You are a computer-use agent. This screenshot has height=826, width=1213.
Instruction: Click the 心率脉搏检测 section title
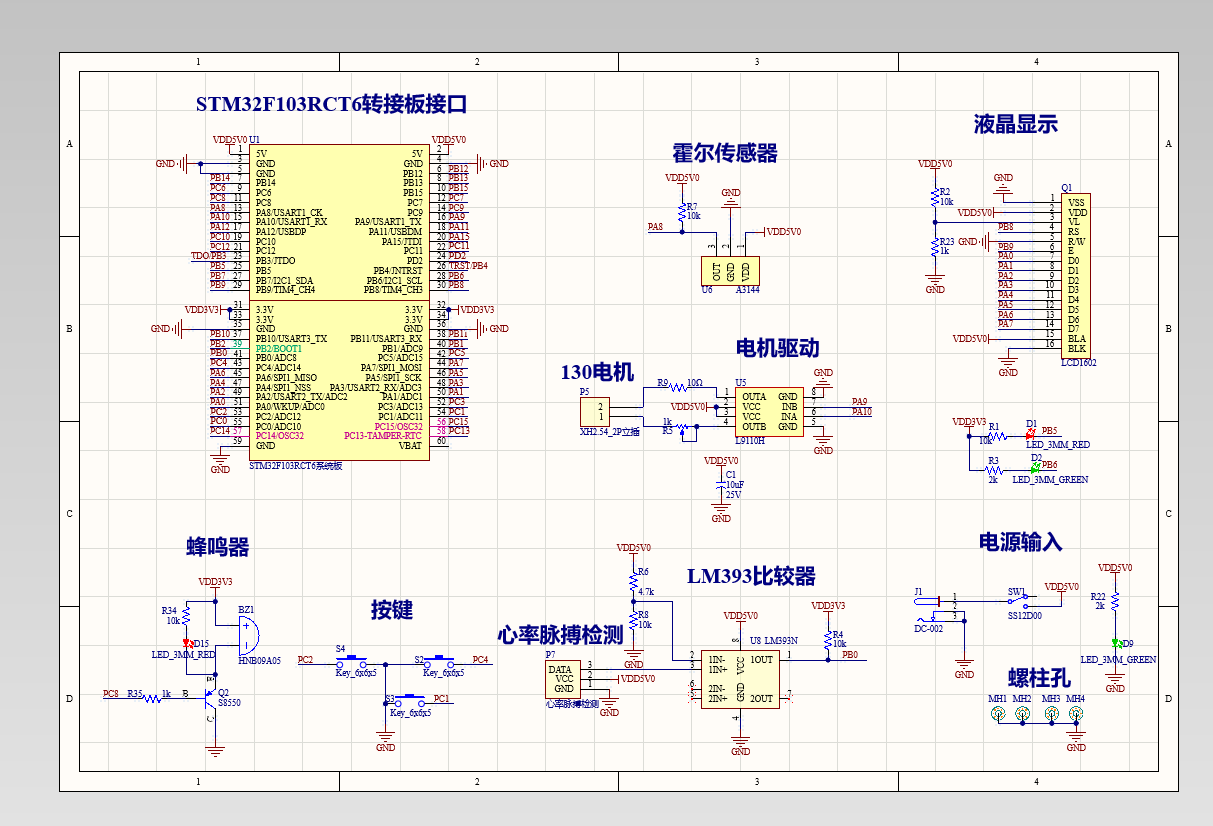pyautogui.click(x=560, y=635)
